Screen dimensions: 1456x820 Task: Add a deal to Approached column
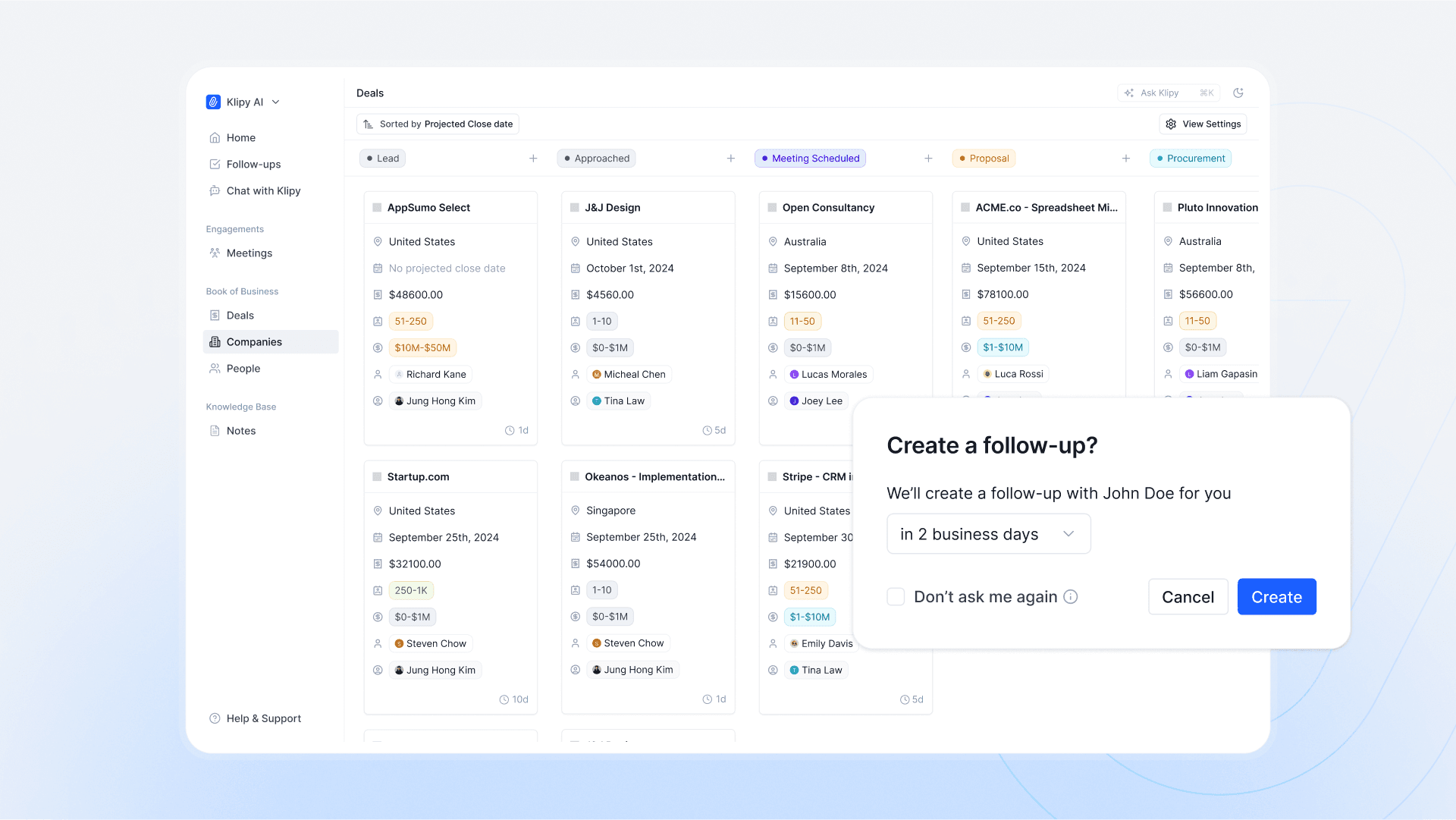(x=731, y=159)
